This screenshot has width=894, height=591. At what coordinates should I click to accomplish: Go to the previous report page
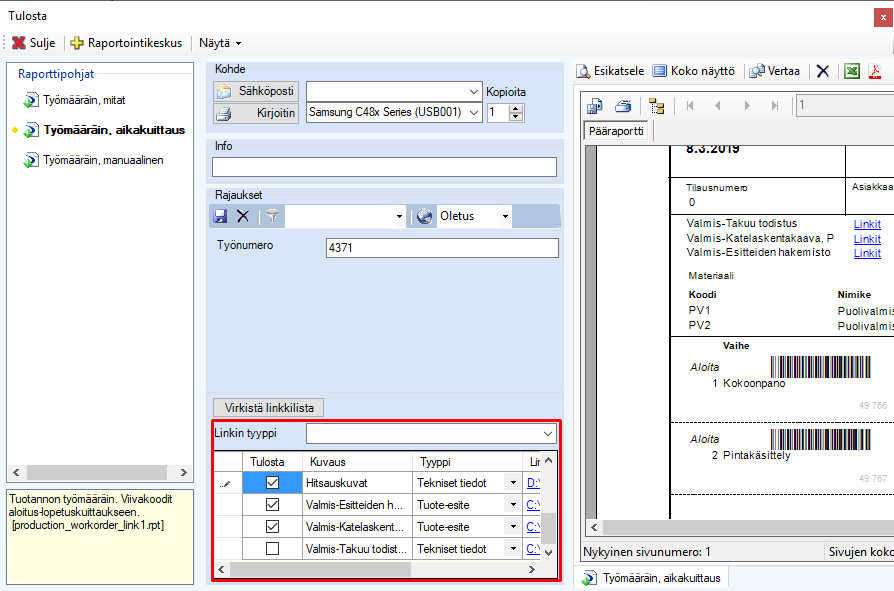[x=718, y=105]
